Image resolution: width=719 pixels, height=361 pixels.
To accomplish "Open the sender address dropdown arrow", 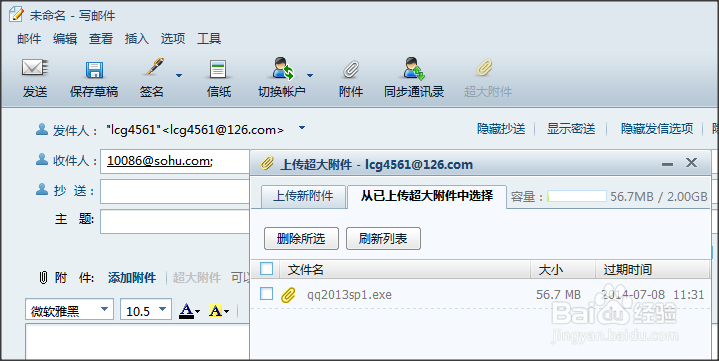I will pyautogui.click(x=302, y=128).
